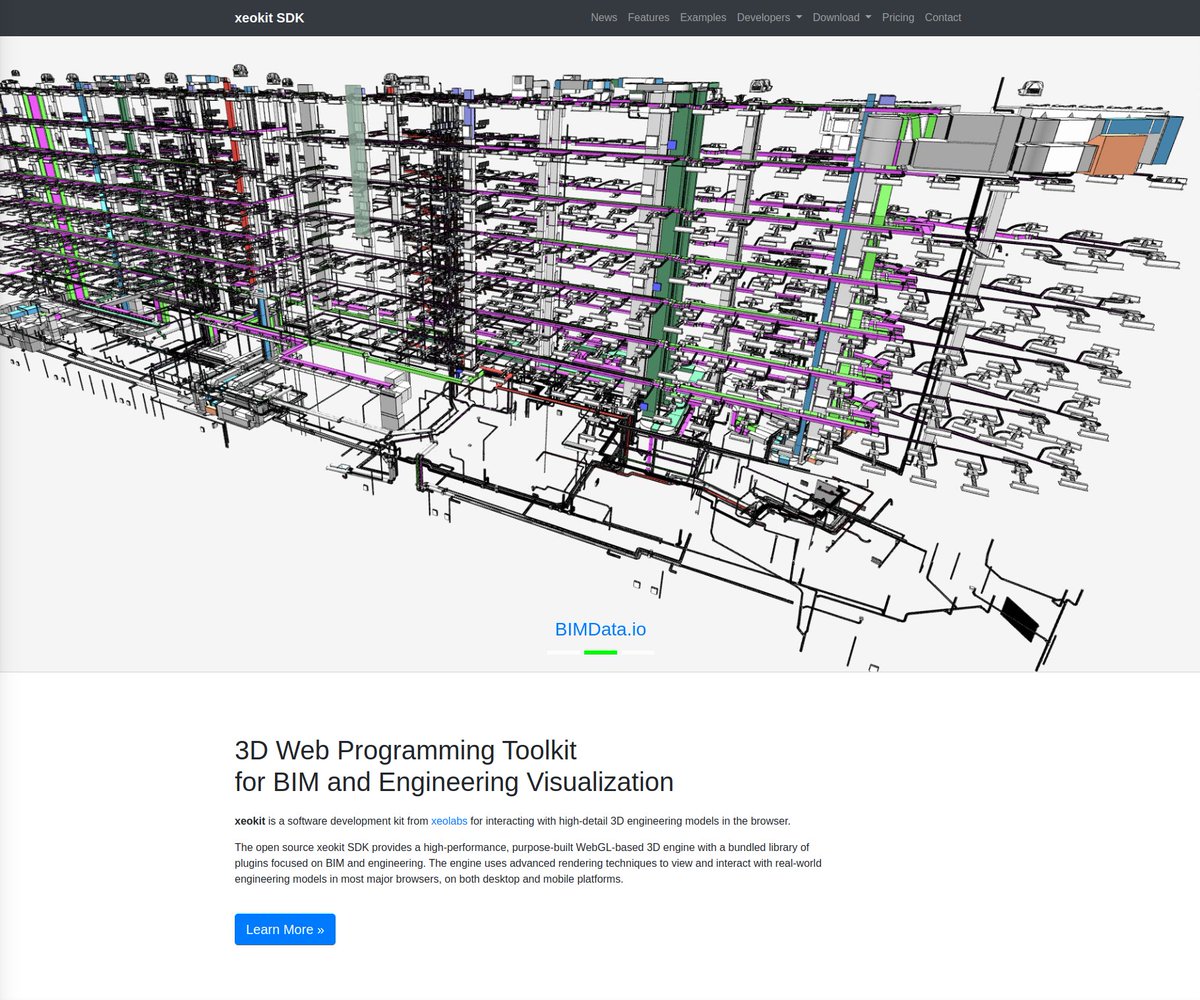Click the 3D building pipes model image
Screen dimensions: 1200x1000
600,354
